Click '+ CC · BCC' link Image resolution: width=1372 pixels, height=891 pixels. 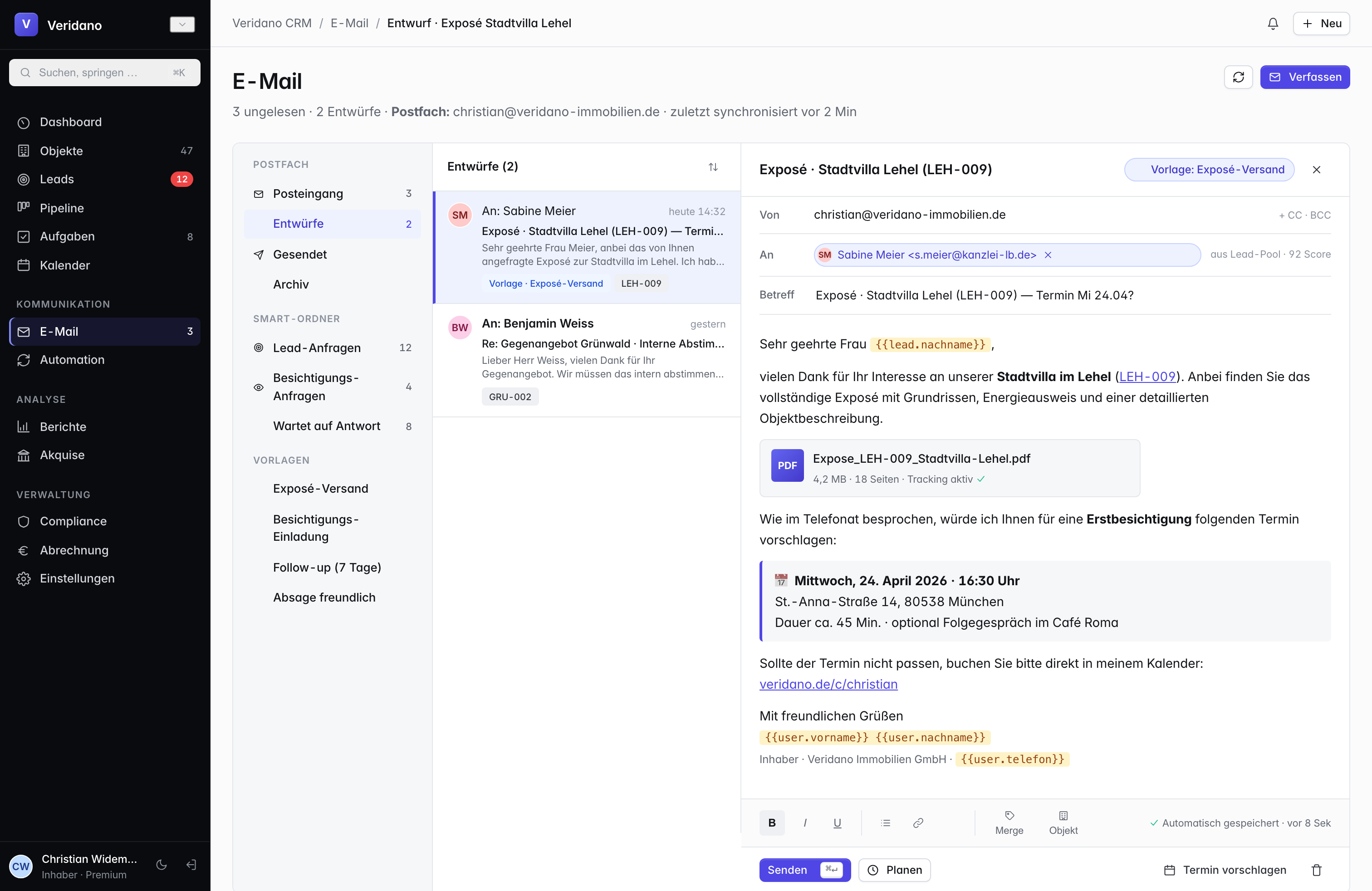tap(1304, 215)
